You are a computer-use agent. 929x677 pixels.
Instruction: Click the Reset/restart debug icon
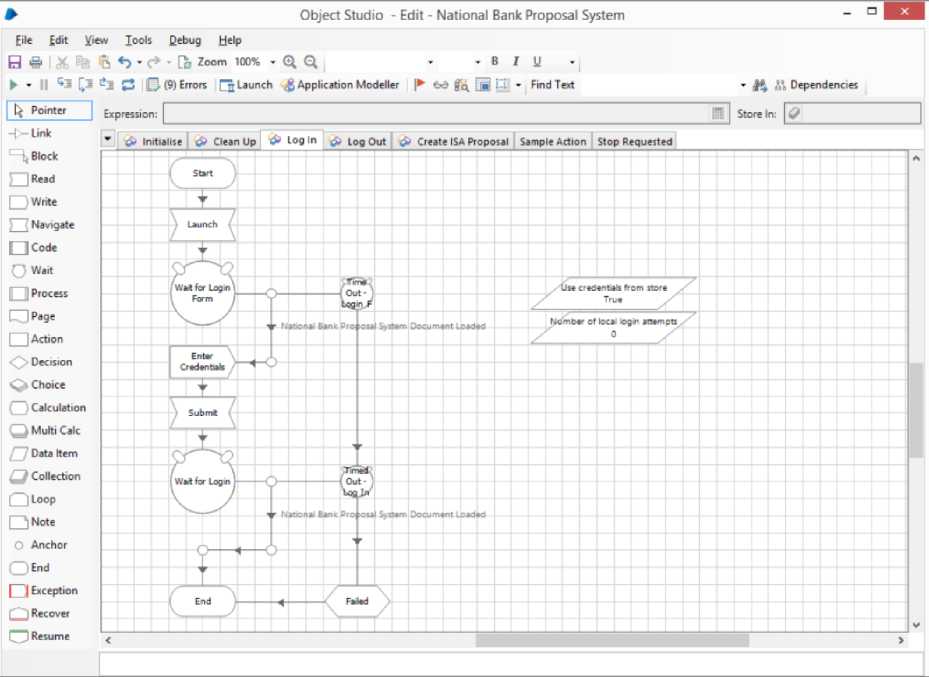tap(128, 85)
